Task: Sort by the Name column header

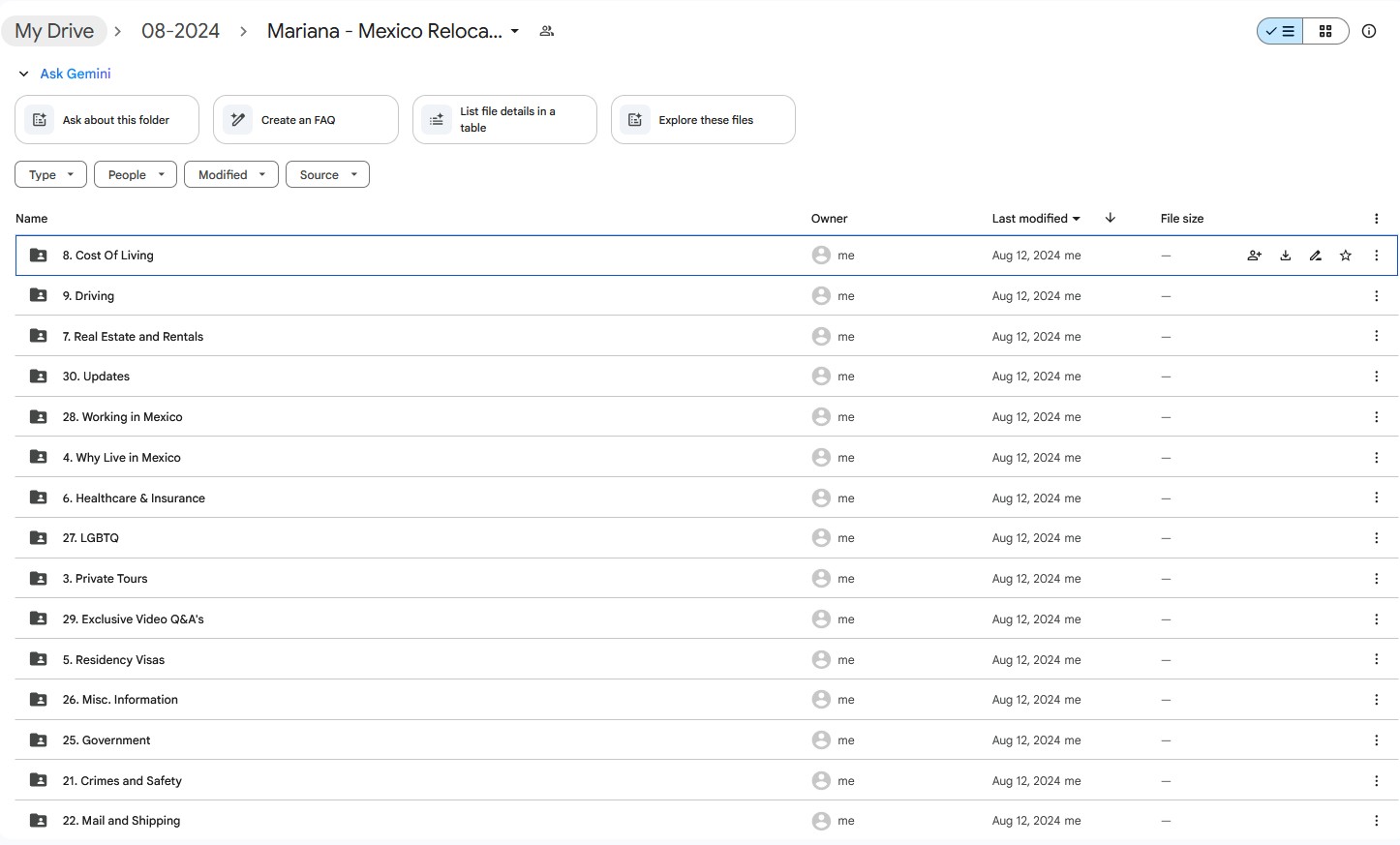Action: click(x=32, y=219)
